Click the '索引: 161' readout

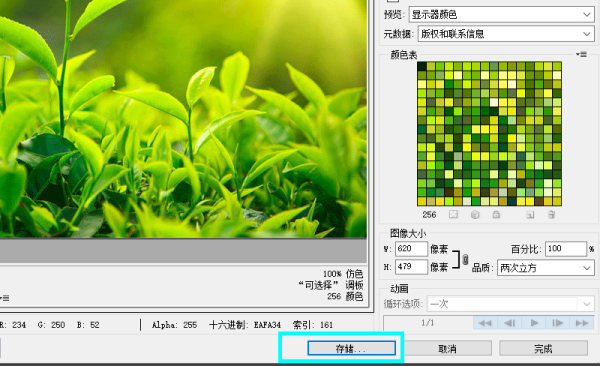point(313,325)
